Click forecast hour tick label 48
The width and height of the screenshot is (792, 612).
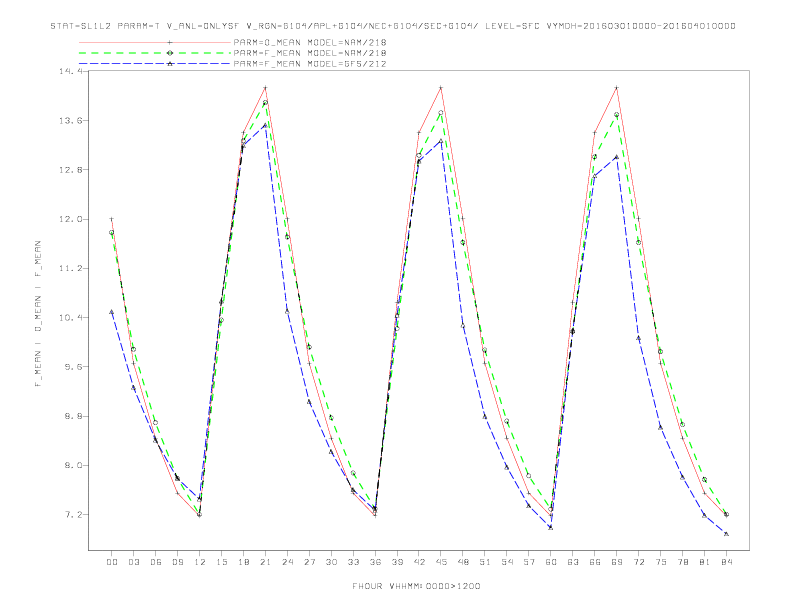(x=463, y=562)
